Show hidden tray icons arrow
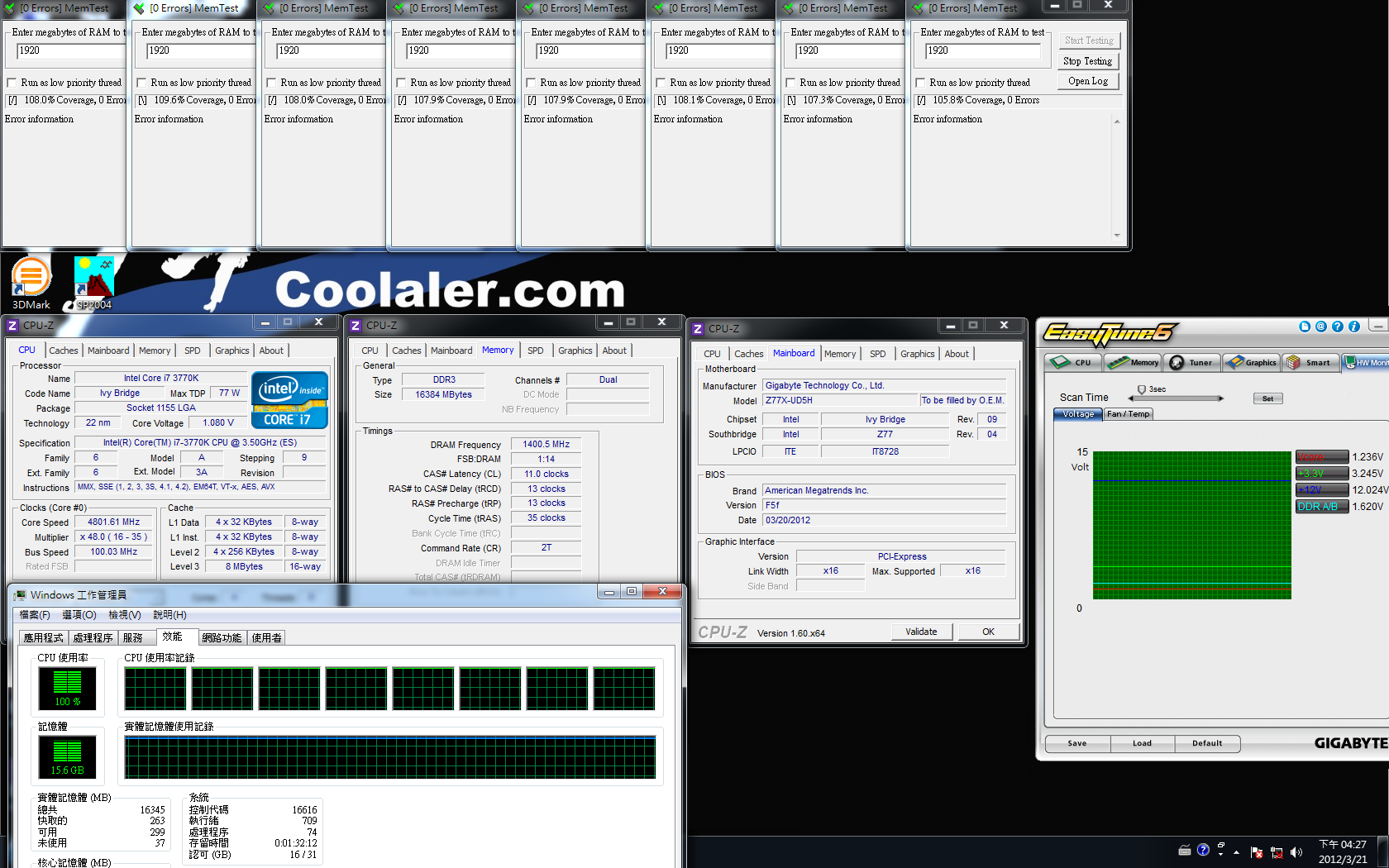 tap(1237, 851)
